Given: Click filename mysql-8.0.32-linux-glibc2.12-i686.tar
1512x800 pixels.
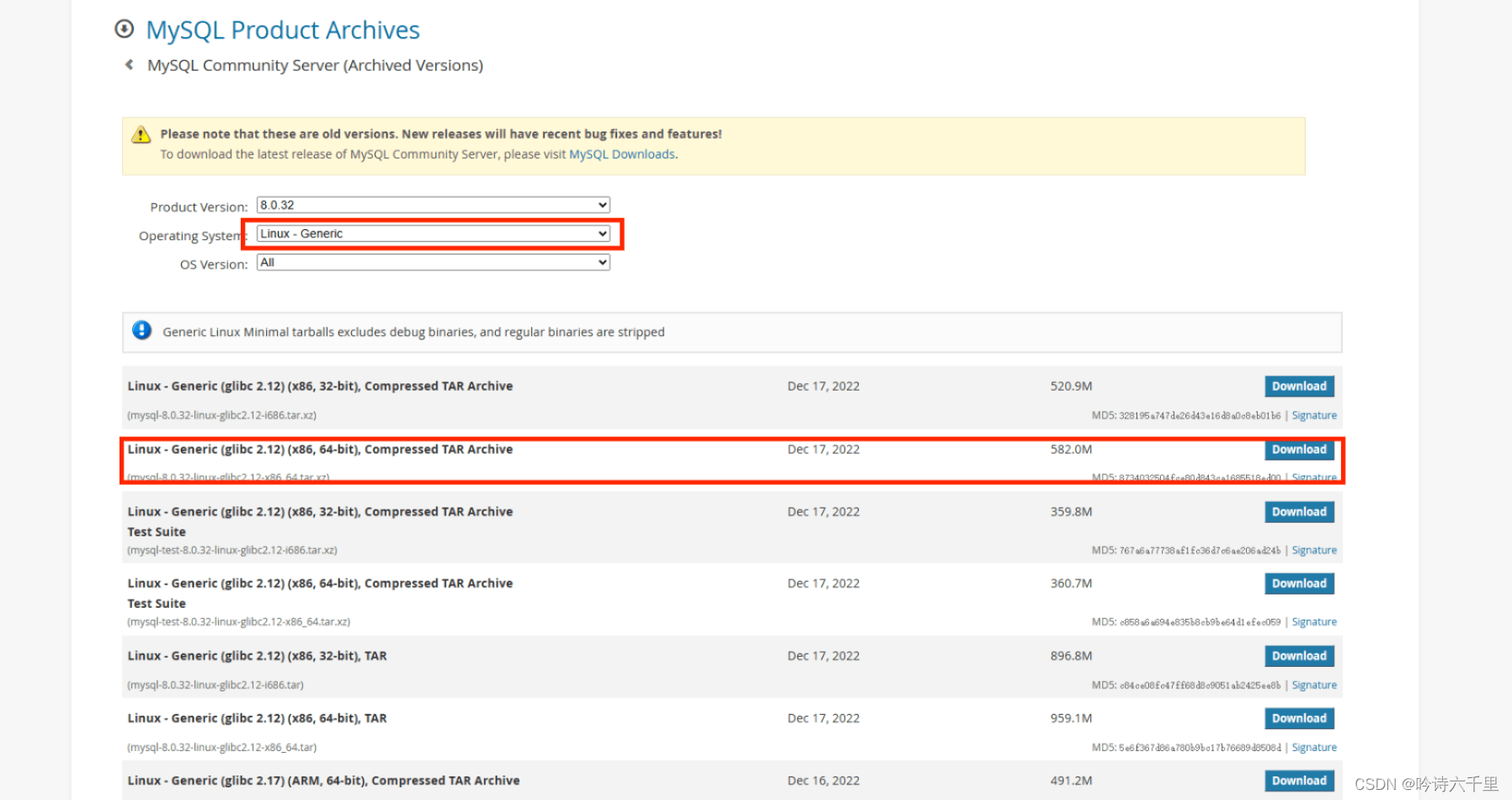Looking at the screenshot, I should tap(216, 685).
